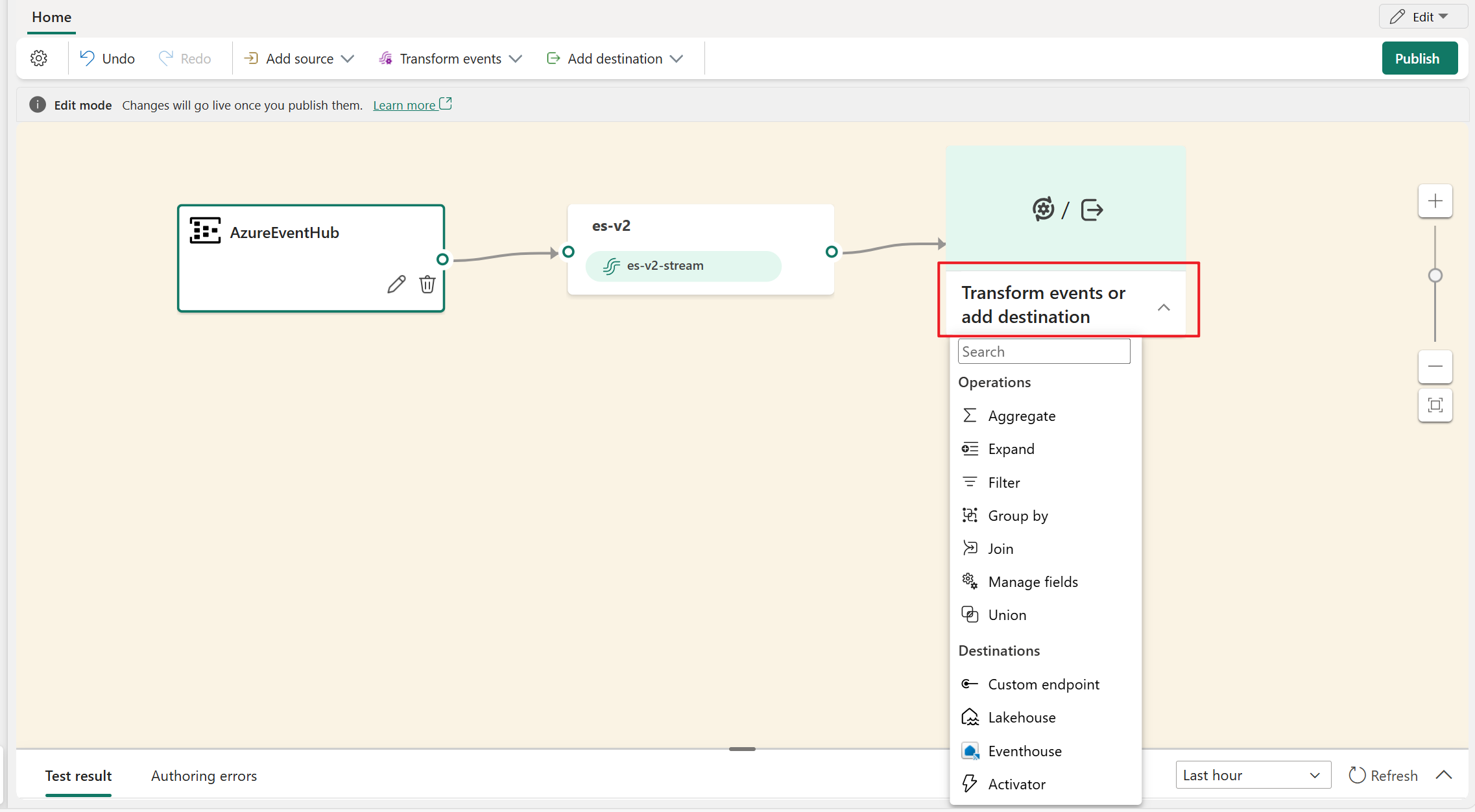Switch to the Authoring errors tab
The width and height of the screenshot is (1475, 812).
pos(203,775)
